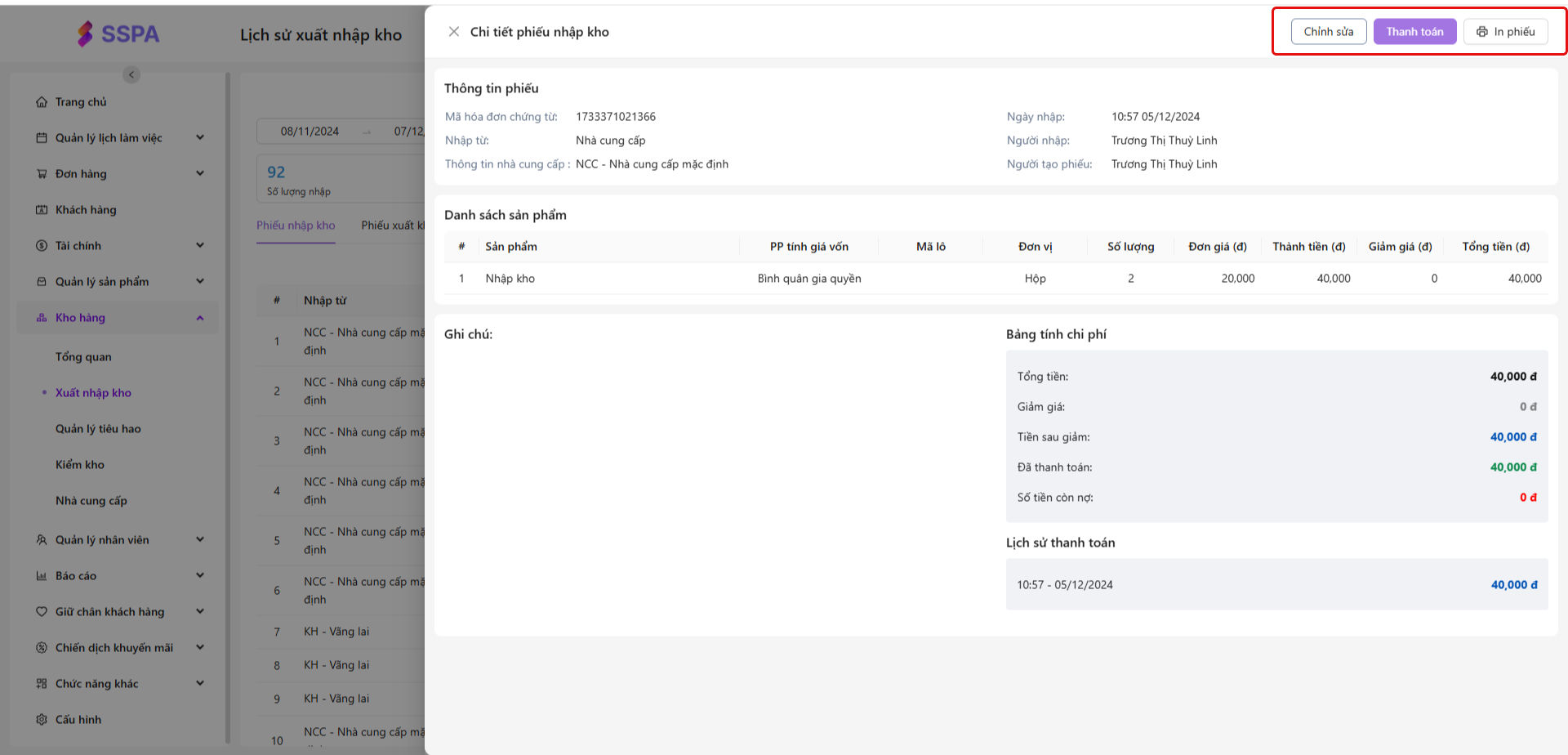Click the Chức năng khác icon
This screenshot has height=755, width=1568.
click(42, 684)
